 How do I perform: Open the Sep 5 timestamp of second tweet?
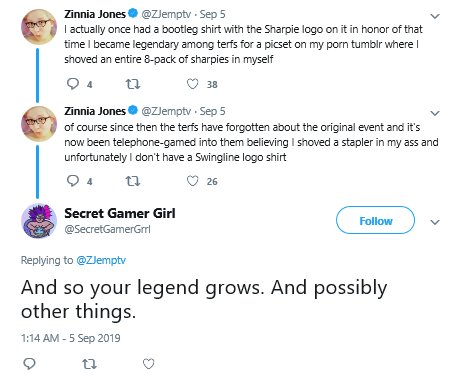coord(212,111)
